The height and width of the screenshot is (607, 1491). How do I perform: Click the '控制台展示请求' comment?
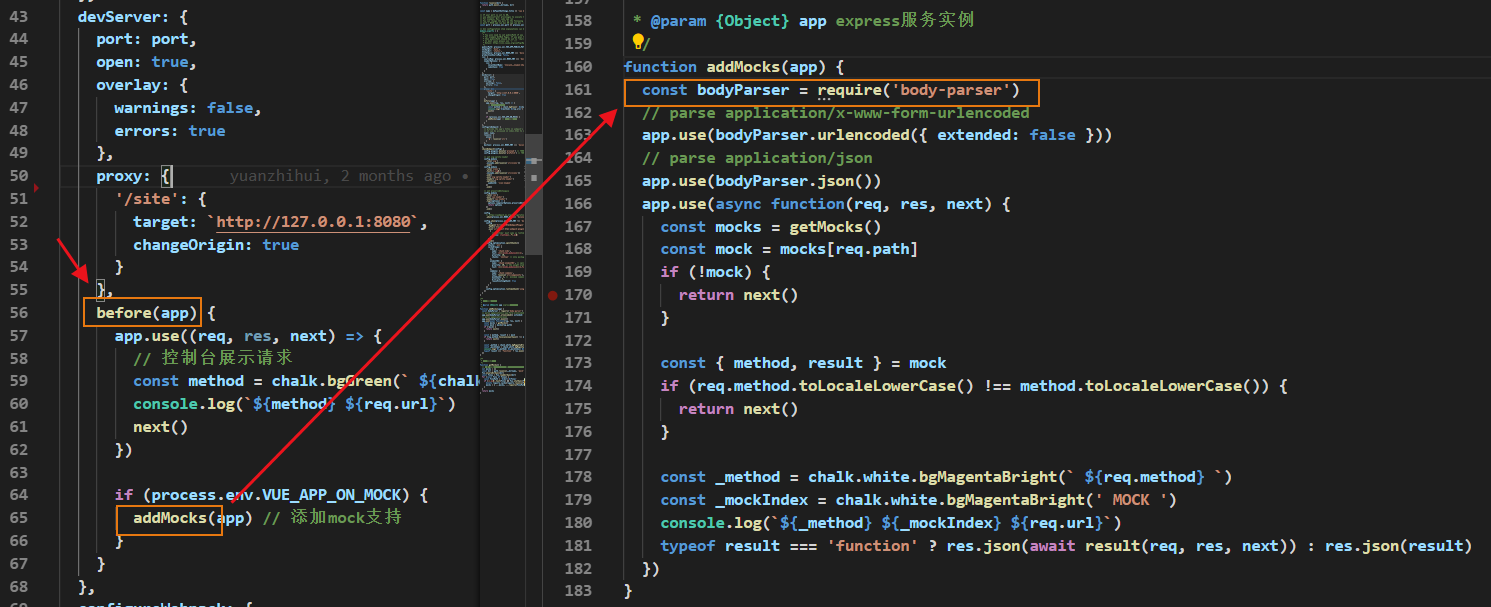pyautogui.click(x=212, y=358)
